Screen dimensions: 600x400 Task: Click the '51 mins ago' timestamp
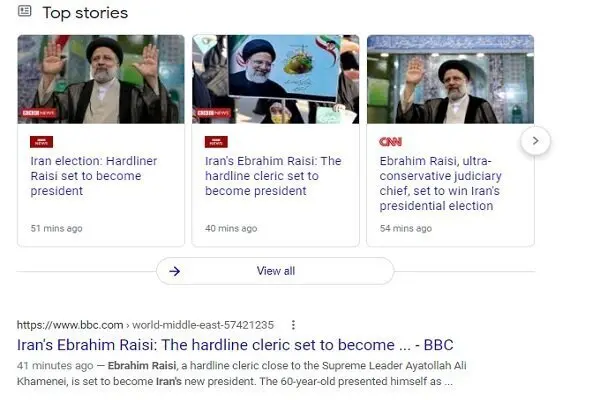[x=57, y=229]
